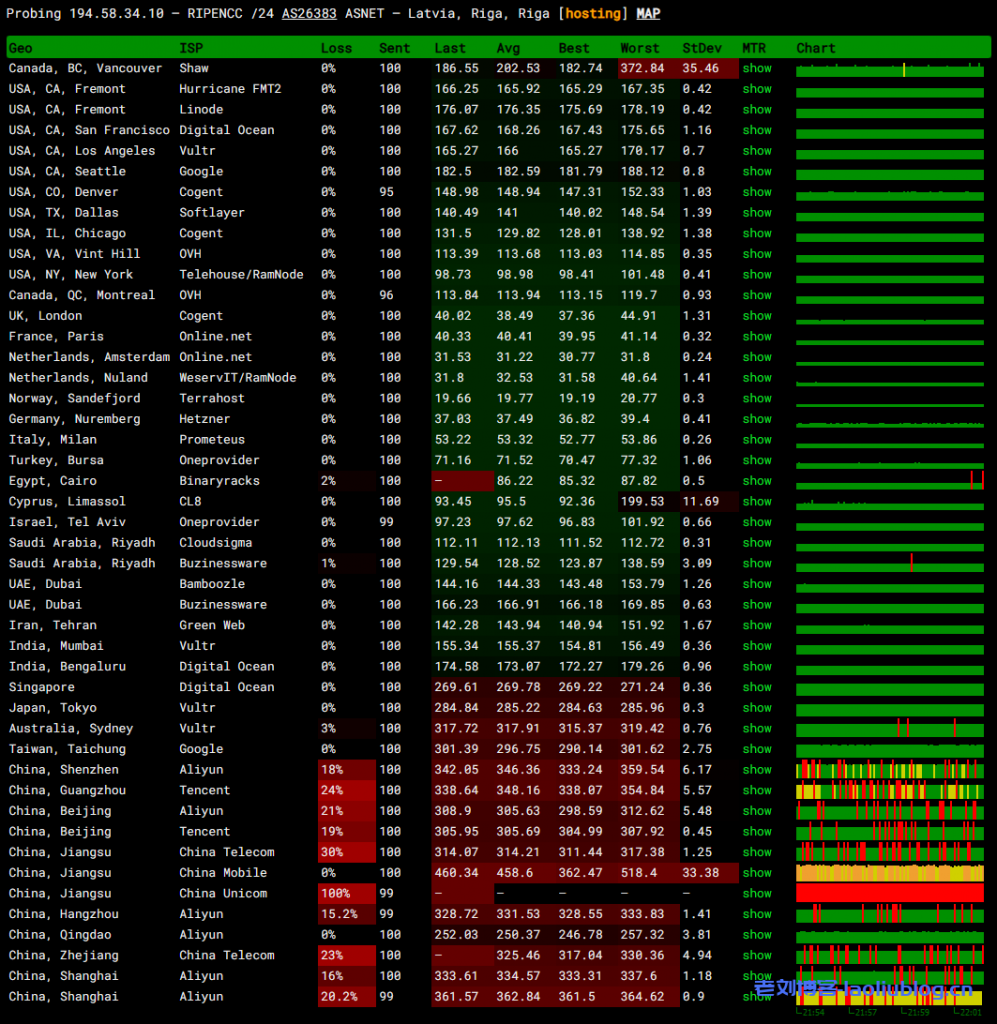The width and height of the screenshot is (997, 1024).
Task: Click the Canada Vancouver Shaw chart
Action: coord(889,69)
